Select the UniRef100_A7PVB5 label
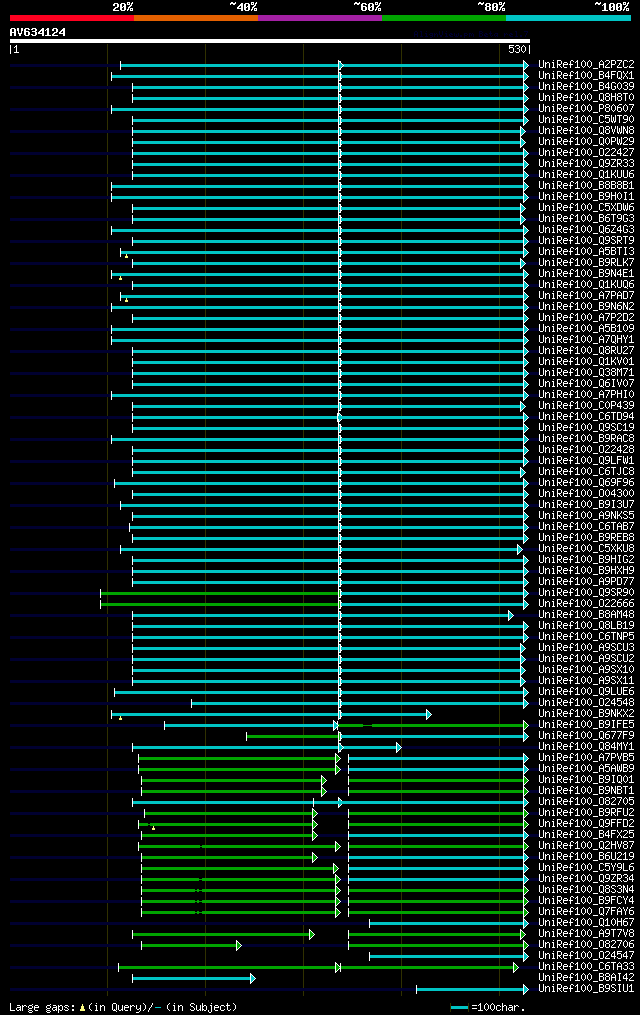This screenshot has height=1015, width=640. point(586,758)
